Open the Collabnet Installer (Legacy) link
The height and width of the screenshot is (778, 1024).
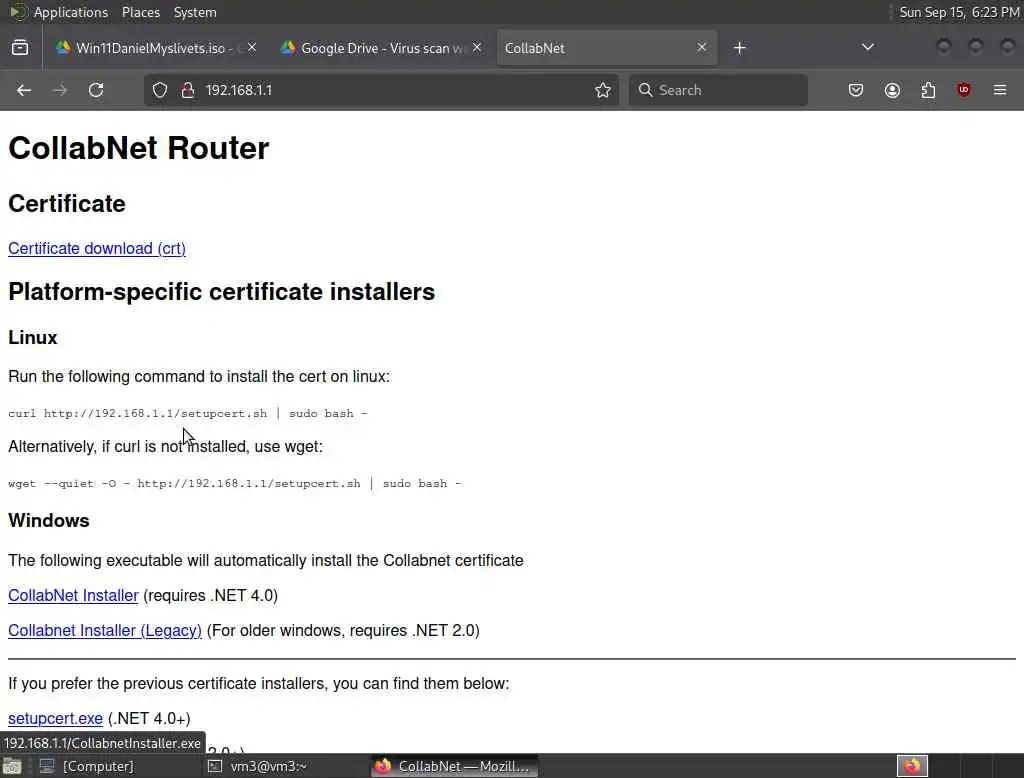click(105, 630)
